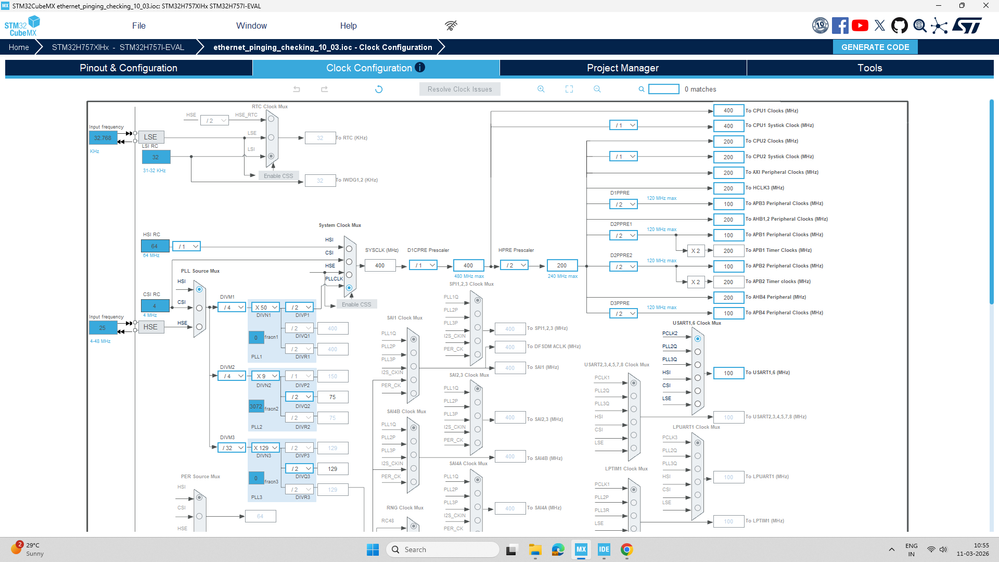999x562 pixels.
Task: Open the D2PPRE1 /2 dropdown
Action: tap(623, 235)
